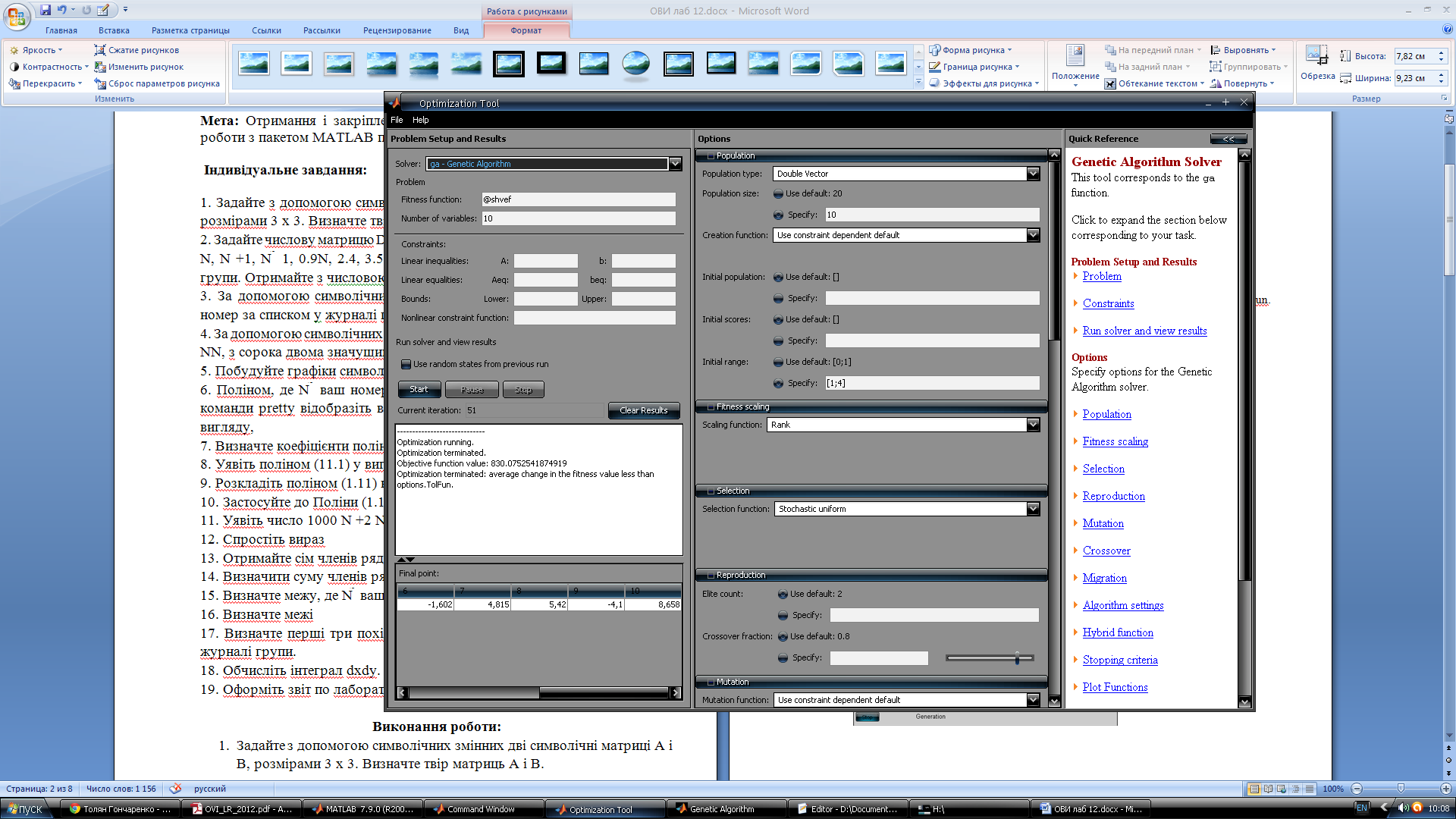This screenshot has height=819, width=1456.
Task: Open Genetic Algorithm window from taskbar
Action: [x=726, y=809]
